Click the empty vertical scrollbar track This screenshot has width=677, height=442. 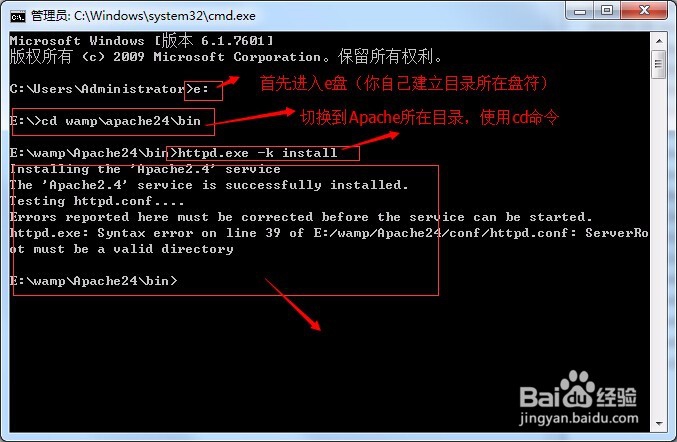pos(659,246)
